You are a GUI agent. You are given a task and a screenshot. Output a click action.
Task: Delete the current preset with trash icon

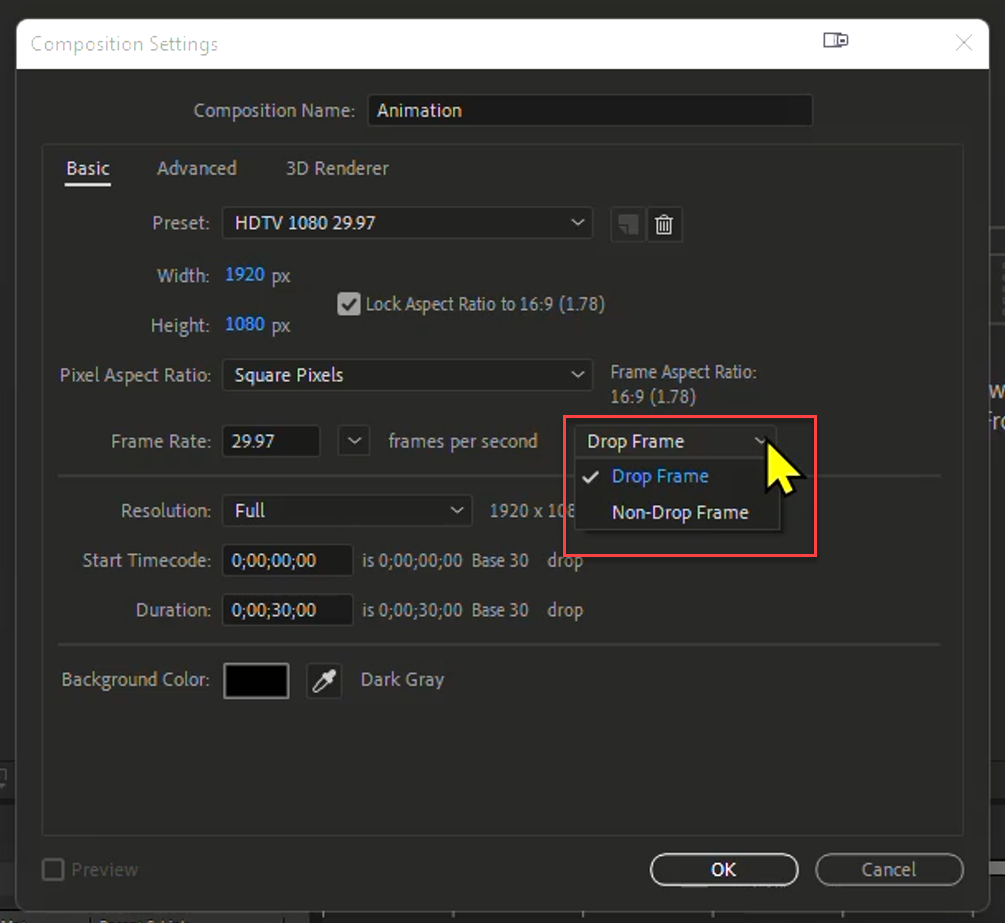664,224
